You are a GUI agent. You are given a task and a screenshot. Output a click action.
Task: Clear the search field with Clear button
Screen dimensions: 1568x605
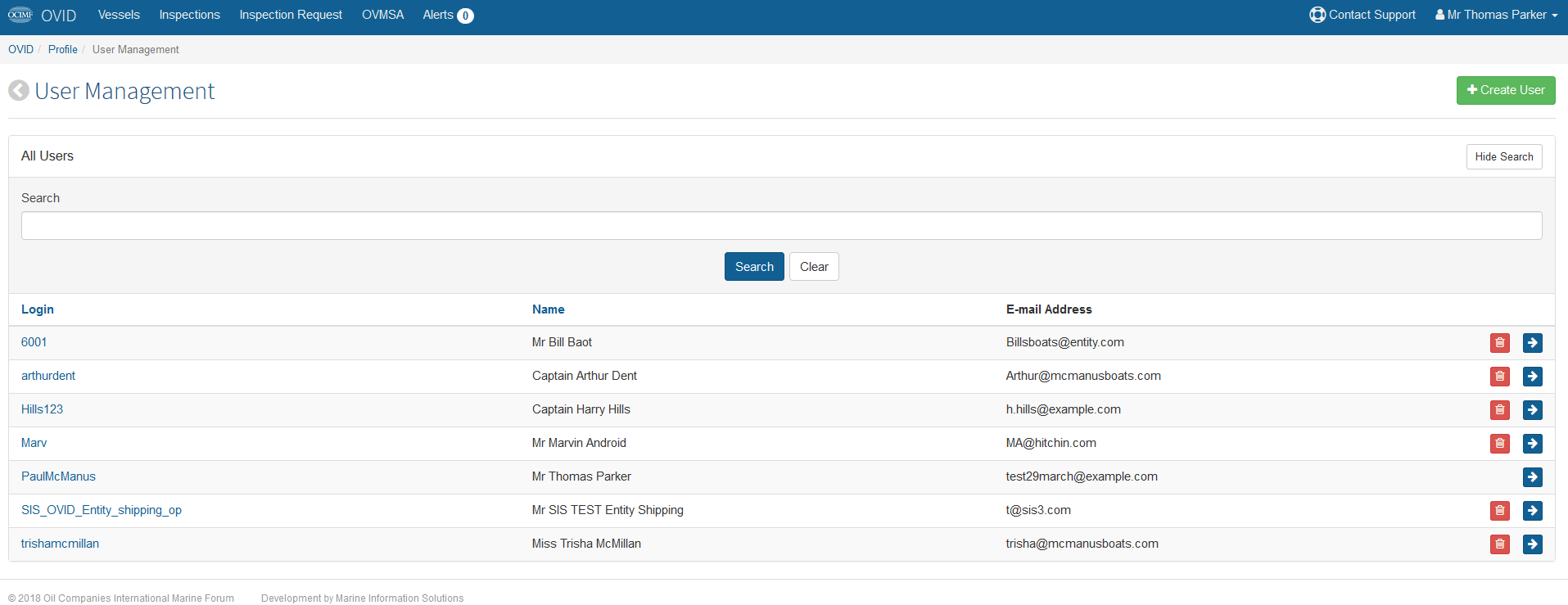click(813, 267)
